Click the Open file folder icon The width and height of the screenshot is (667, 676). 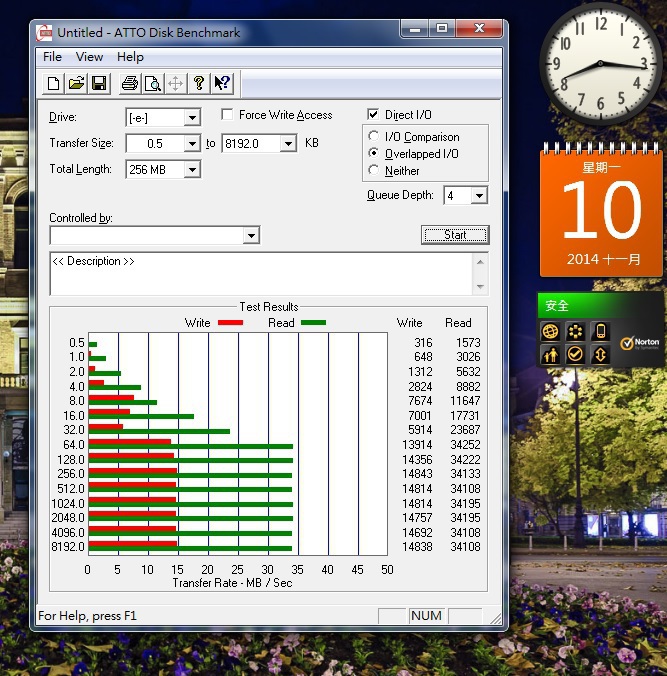point(76,83)
